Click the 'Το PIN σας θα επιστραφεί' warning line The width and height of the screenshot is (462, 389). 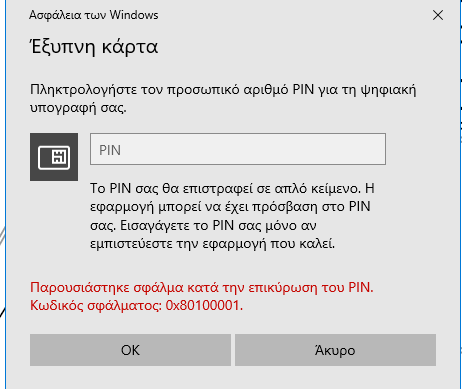(232, 189)
